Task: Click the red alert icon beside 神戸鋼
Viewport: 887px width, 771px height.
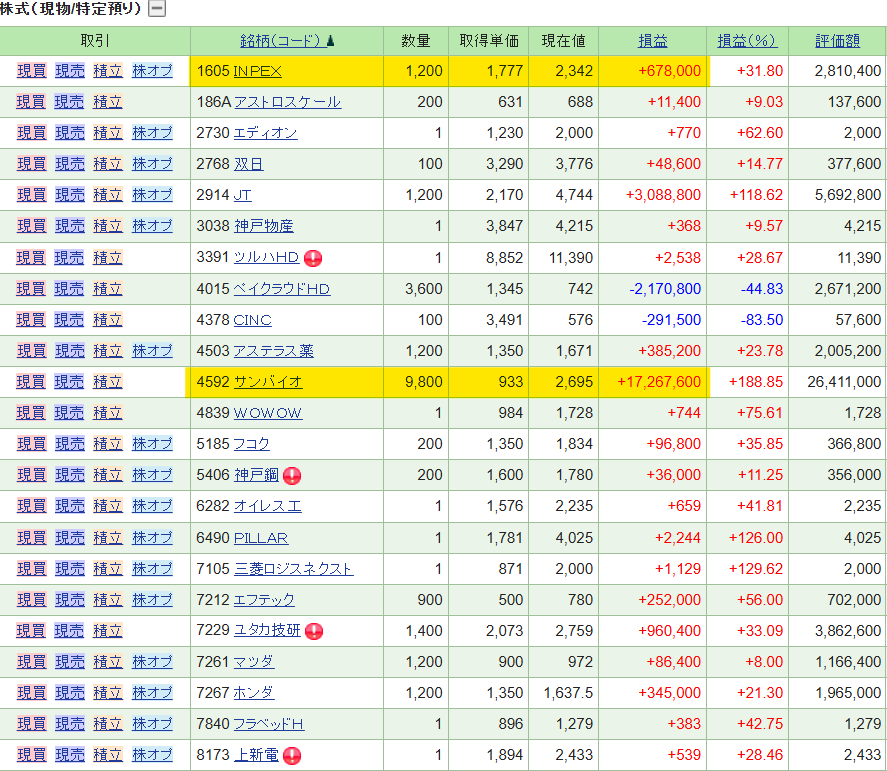Action: pos(292,476)
